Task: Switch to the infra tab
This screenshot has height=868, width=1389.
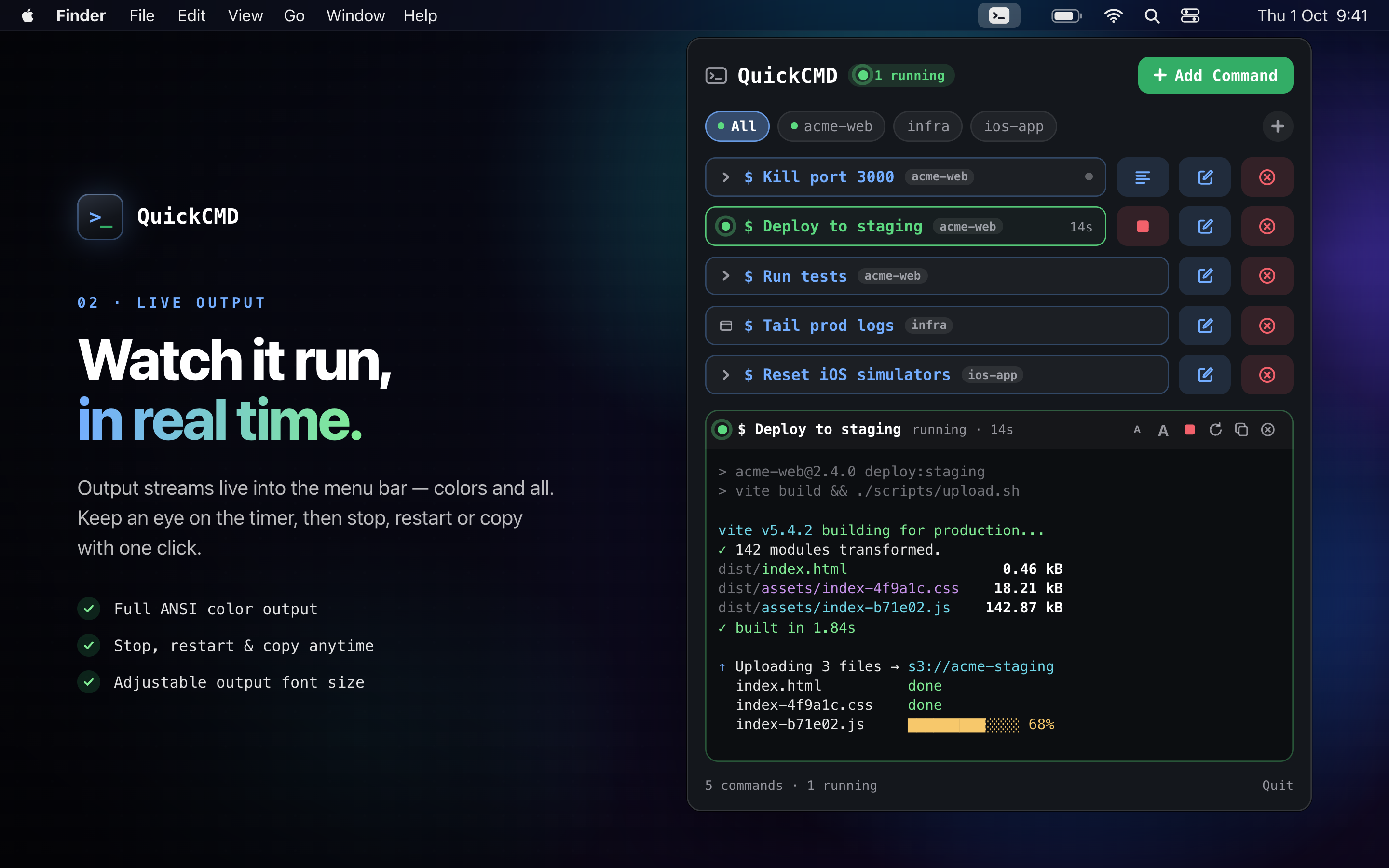Action: coord(928,126)
